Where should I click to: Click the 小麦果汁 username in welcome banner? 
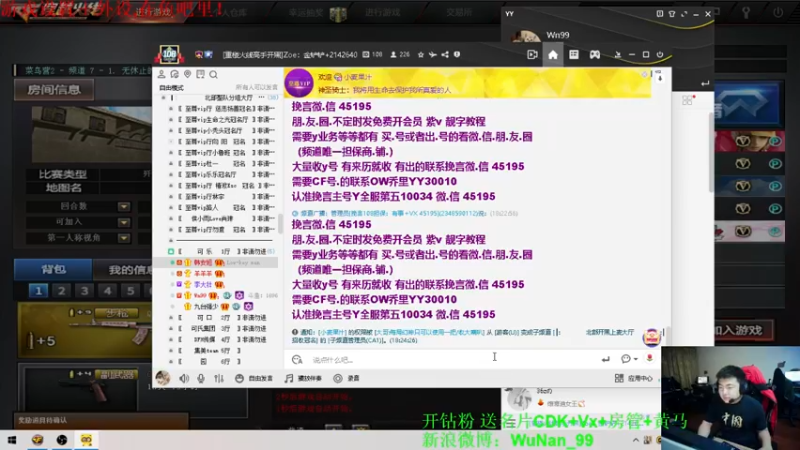pyautogui.click(x=358, y=77)
